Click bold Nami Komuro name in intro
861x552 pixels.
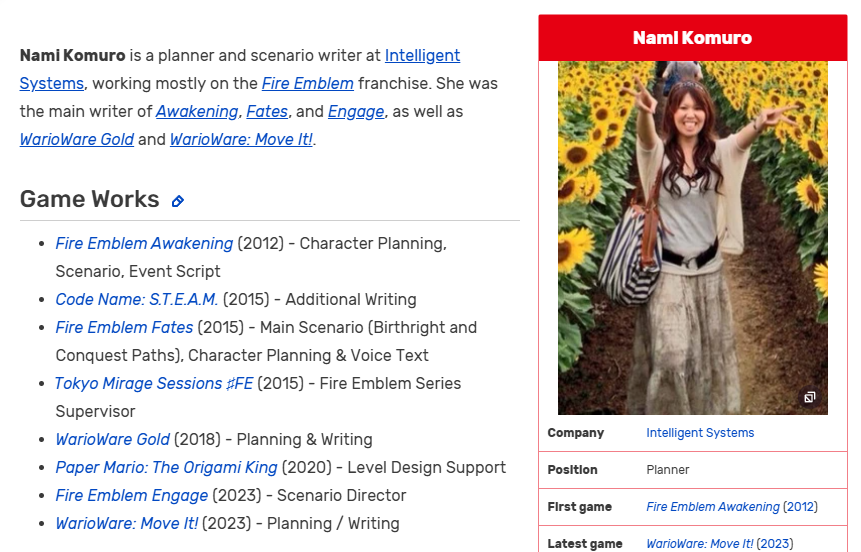[x=72, y=55]
